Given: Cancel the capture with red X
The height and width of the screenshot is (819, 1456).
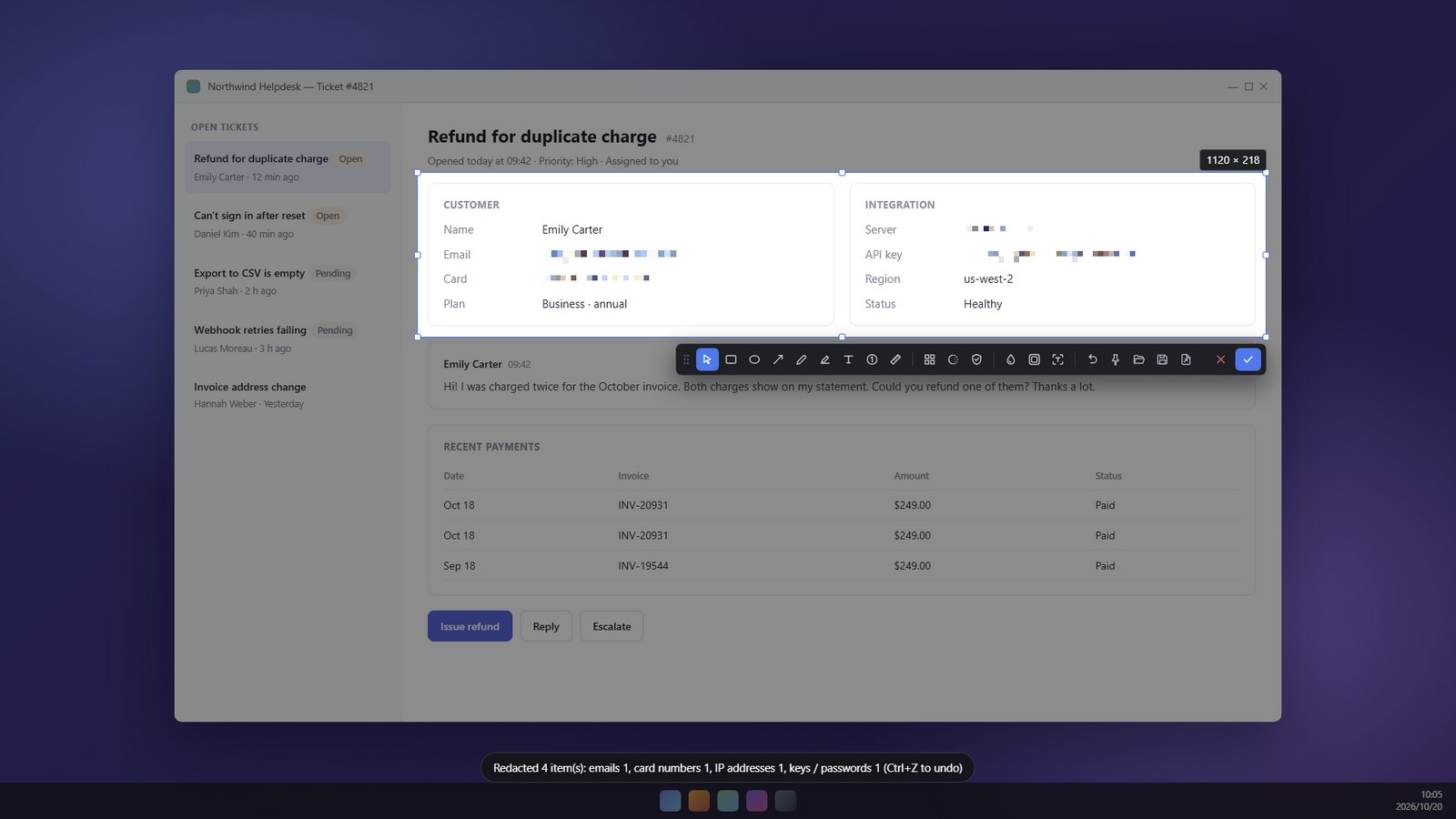Looking at the screenshot, I should 1220,359.
